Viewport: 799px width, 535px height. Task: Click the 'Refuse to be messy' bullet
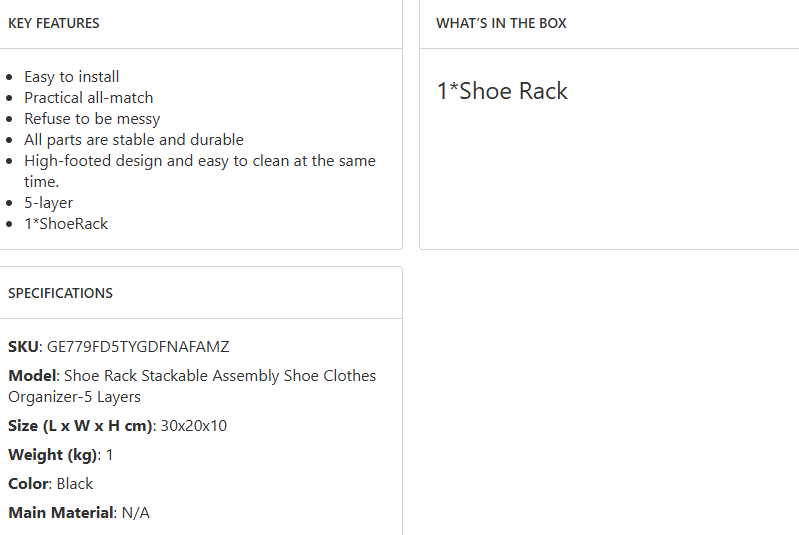[x=92, y=119]
